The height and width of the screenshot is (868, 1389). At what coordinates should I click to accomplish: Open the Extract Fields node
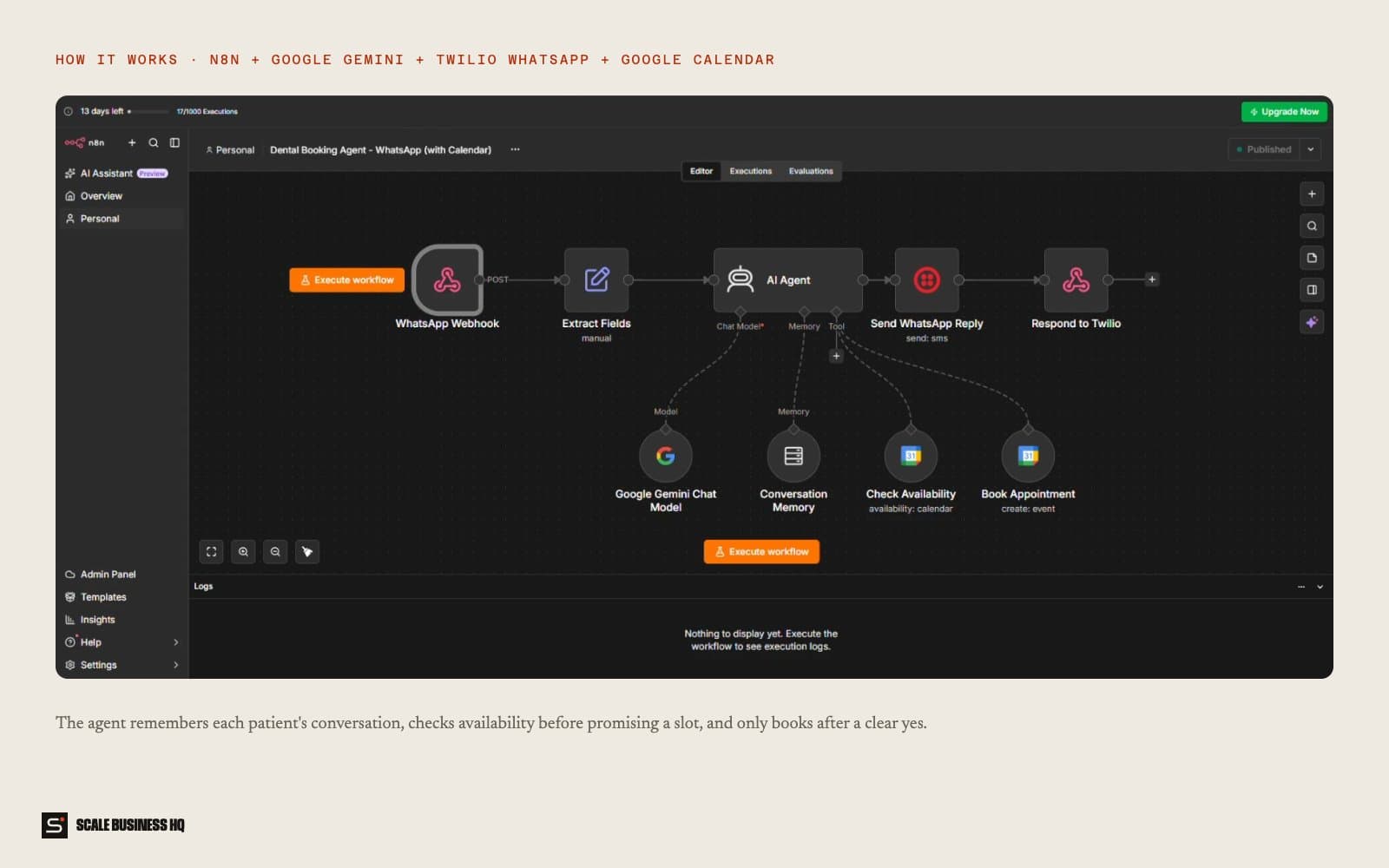(596, 279)
